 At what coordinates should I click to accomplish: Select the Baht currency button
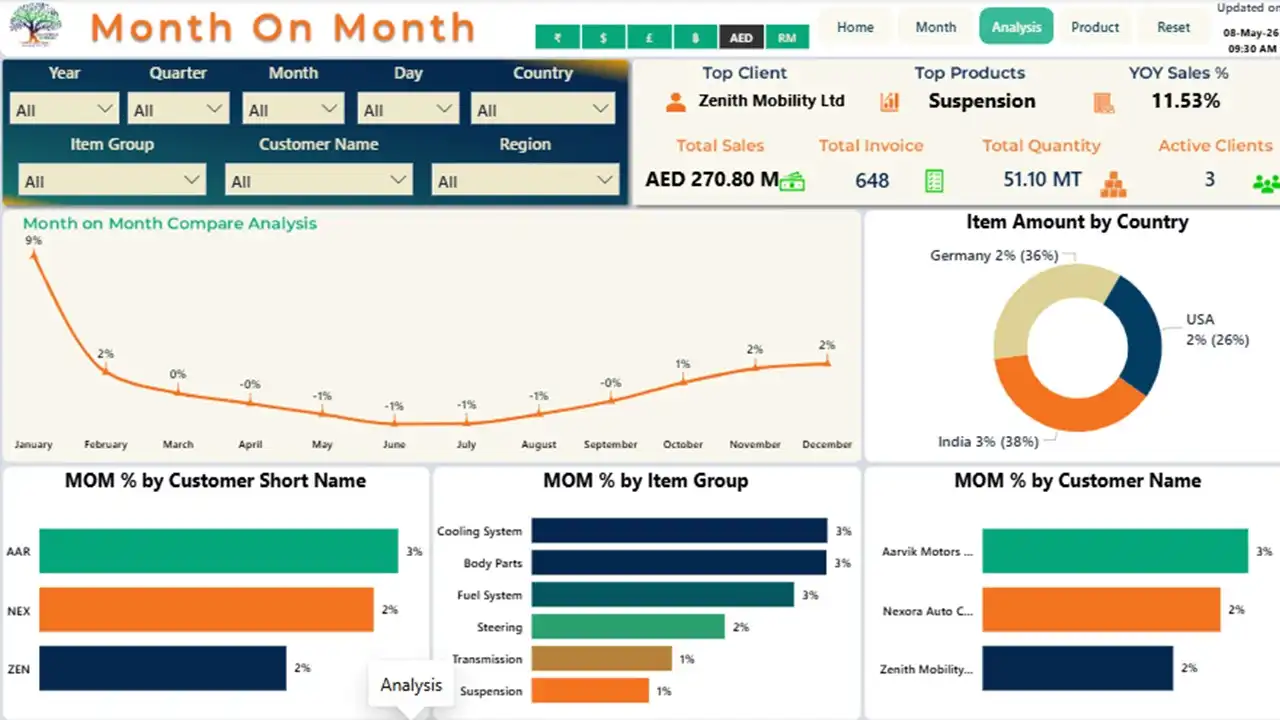[x=695, y=38]
